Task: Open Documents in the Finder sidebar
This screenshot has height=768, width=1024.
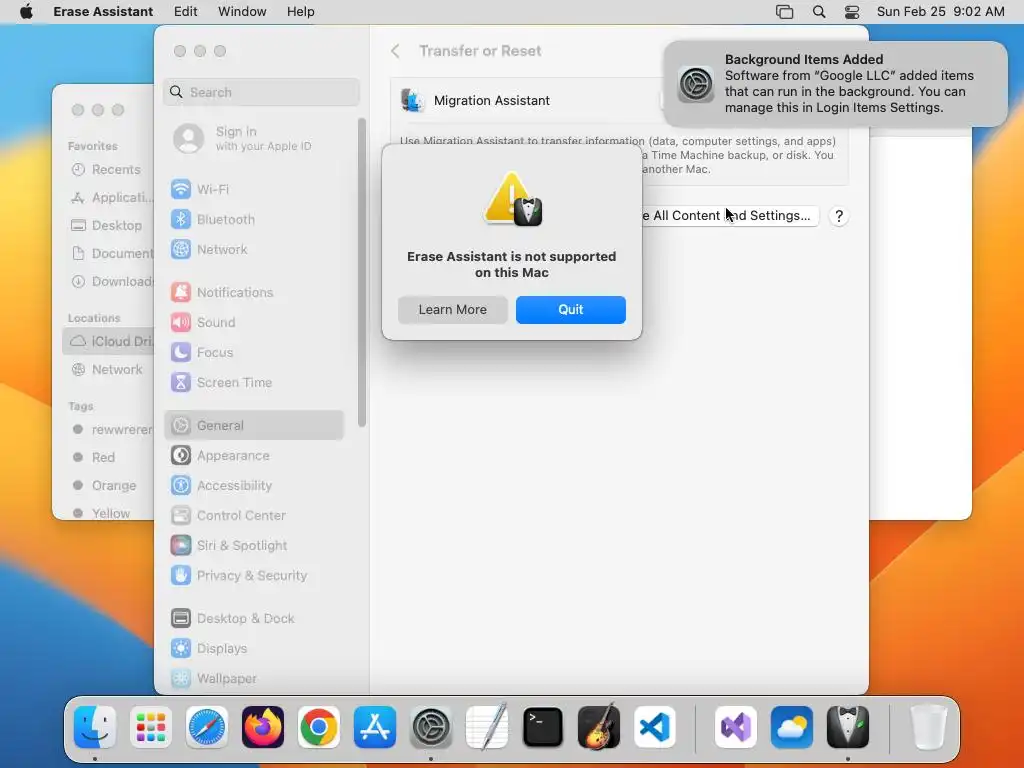Action: (108, 253)
